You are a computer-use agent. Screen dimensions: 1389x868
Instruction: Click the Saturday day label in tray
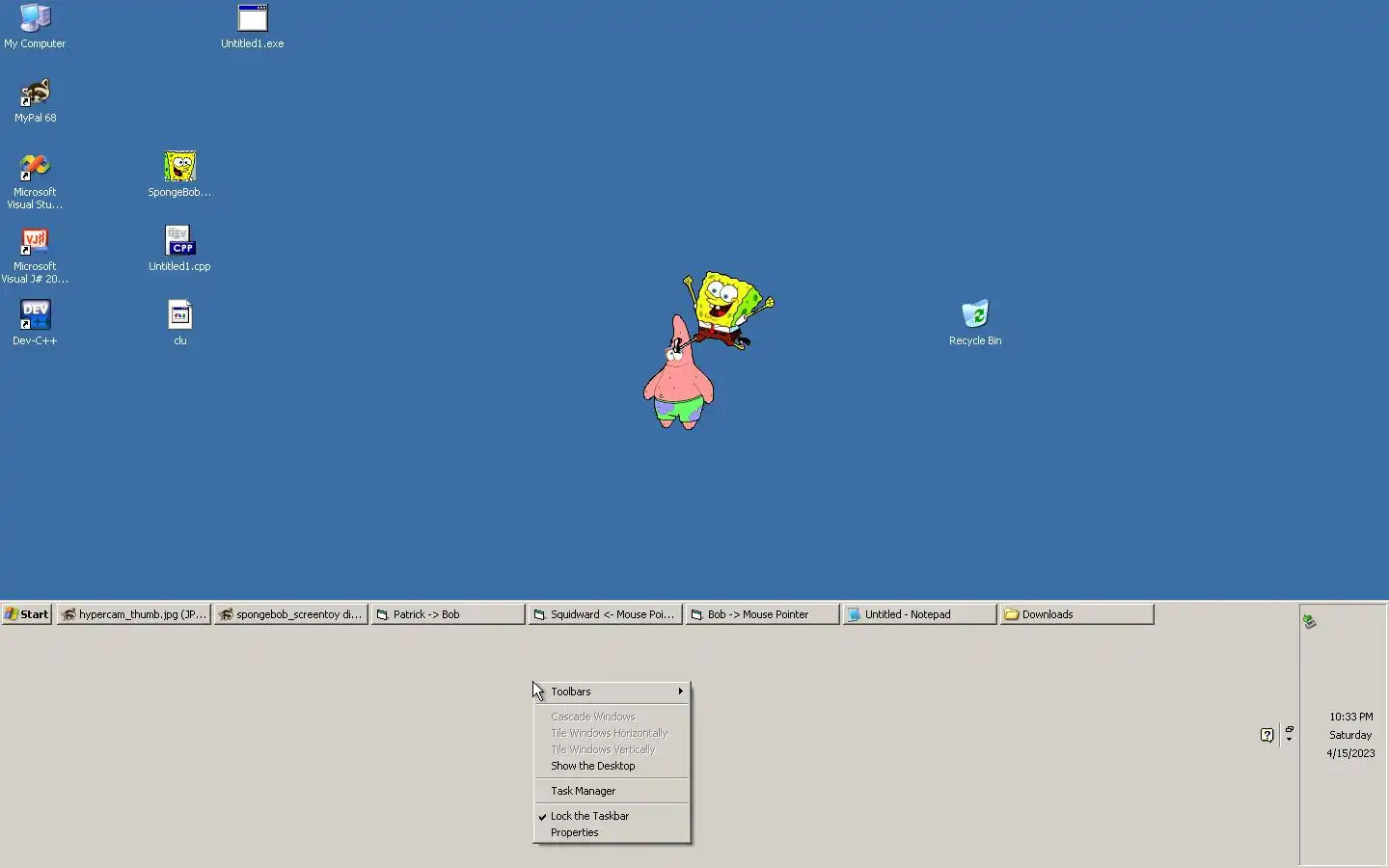click(x=1350, y=735)
